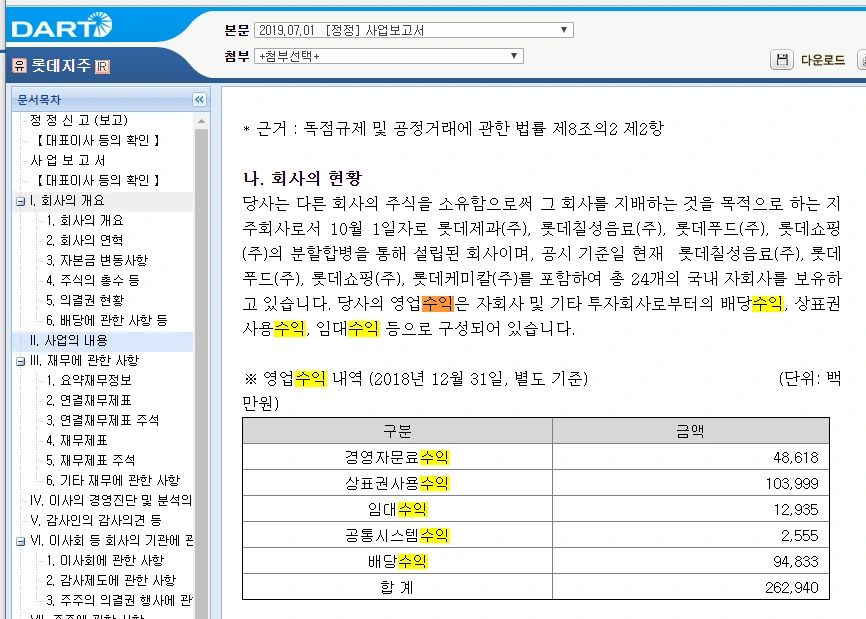Click the DART logo
This screenshot has width=866, height=619.
[61, 25]
